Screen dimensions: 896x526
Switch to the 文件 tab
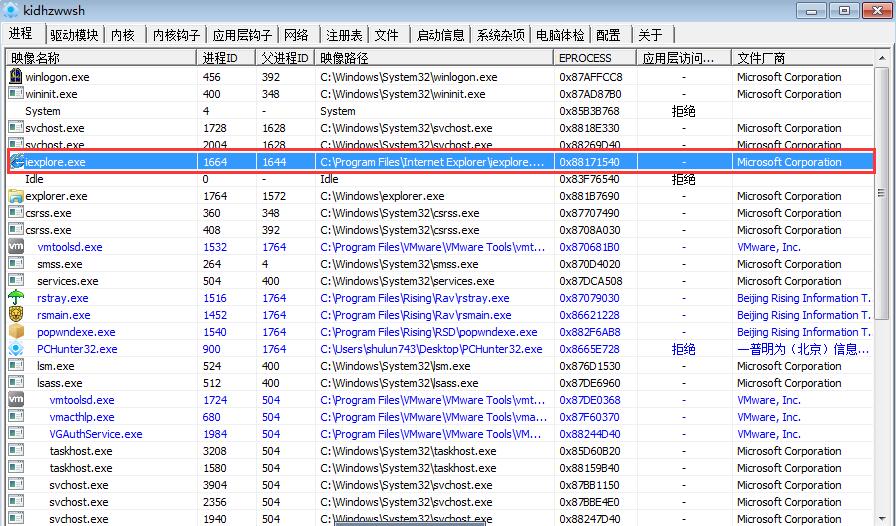click(386, 35)
